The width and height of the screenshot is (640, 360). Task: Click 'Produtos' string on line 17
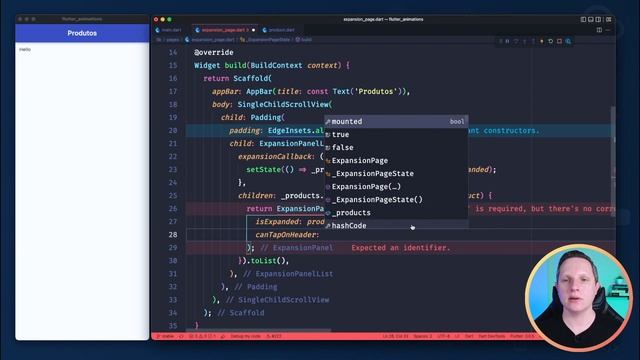point(377,91)
